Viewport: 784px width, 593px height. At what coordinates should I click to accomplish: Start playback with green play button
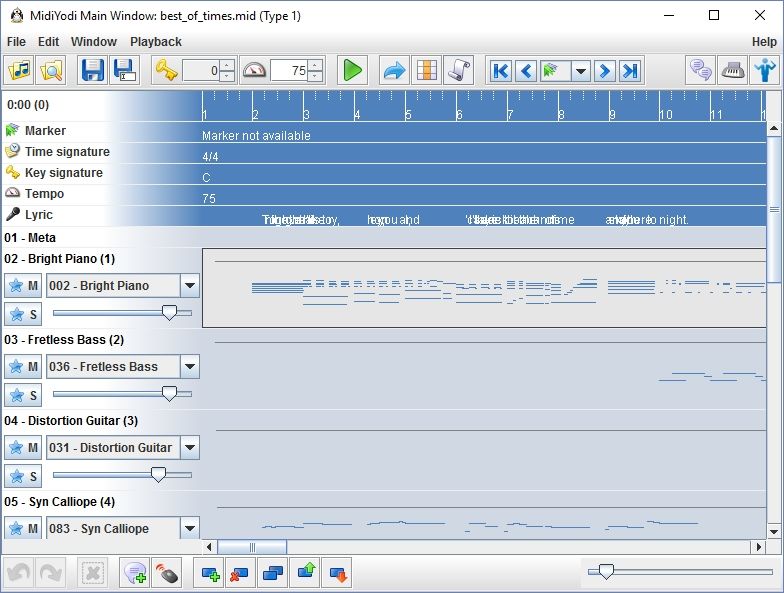(x=352, y=70)
